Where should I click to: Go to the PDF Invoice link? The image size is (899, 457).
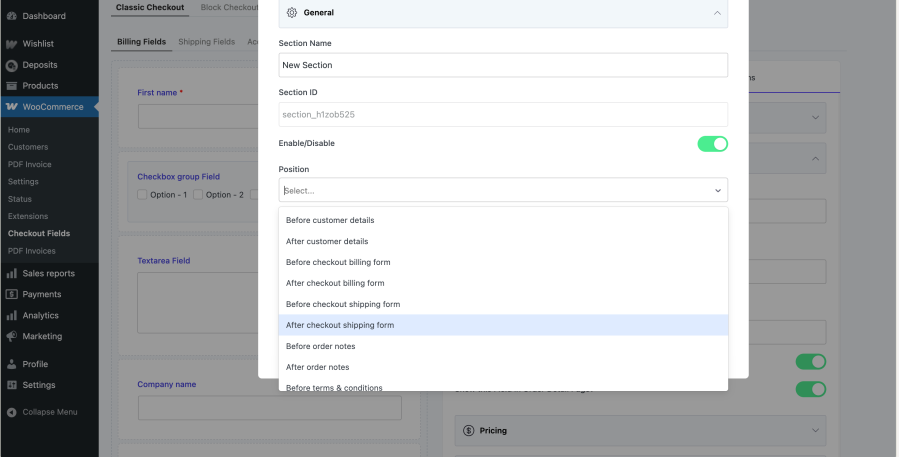click(x=29, y=164)
